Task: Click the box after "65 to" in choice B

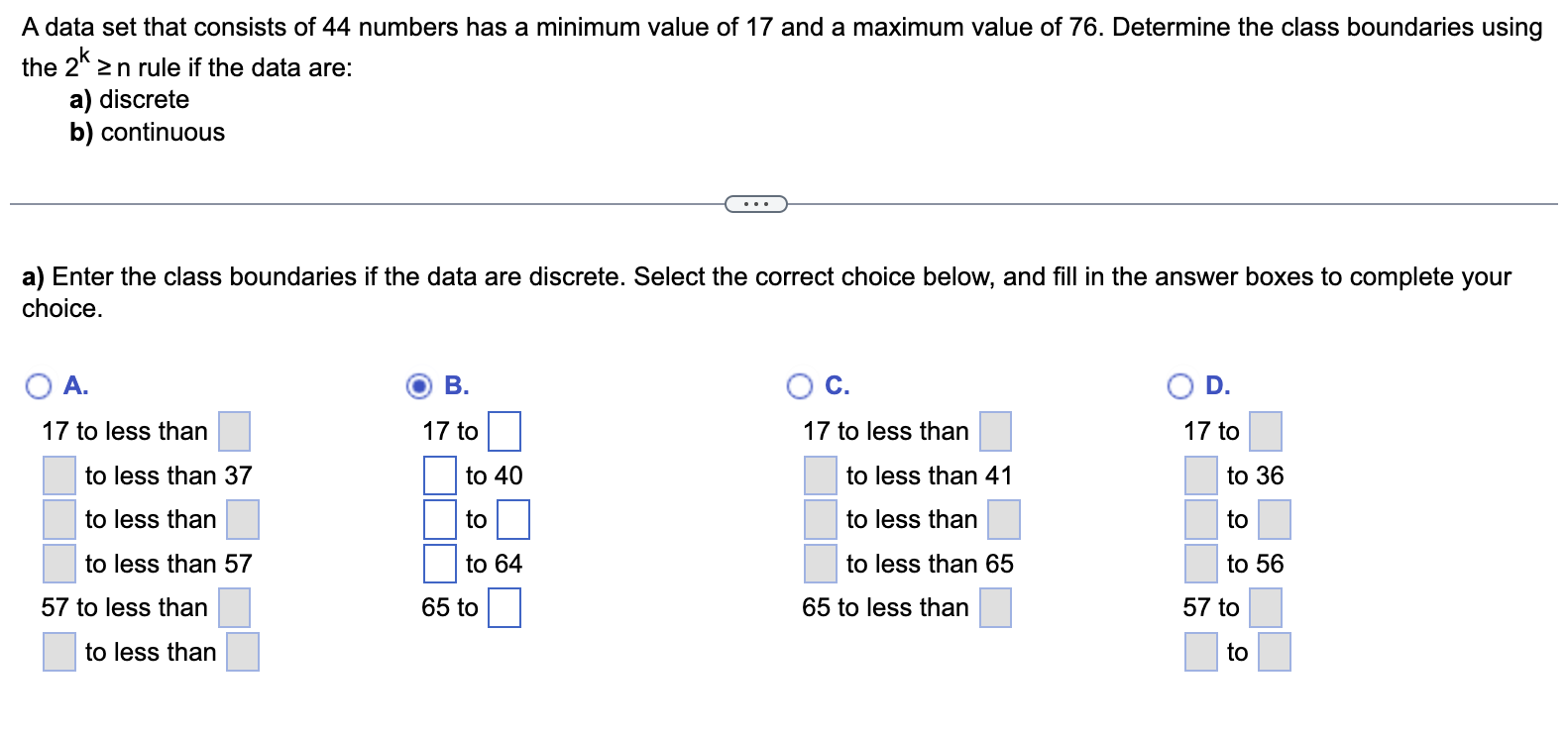Action: click(504, 607)
